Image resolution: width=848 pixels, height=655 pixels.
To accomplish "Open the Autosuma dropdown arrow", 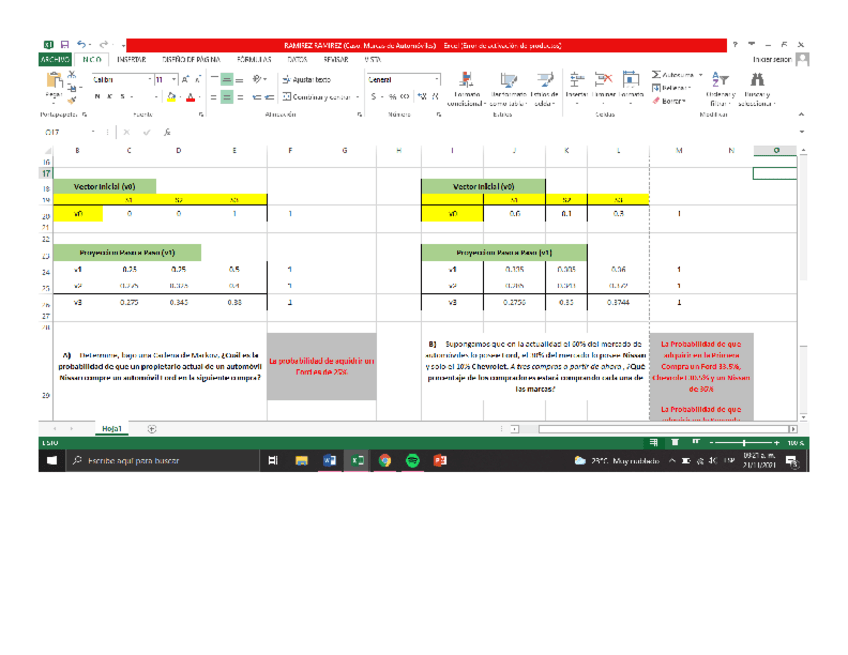I will [x=701, y=75].
